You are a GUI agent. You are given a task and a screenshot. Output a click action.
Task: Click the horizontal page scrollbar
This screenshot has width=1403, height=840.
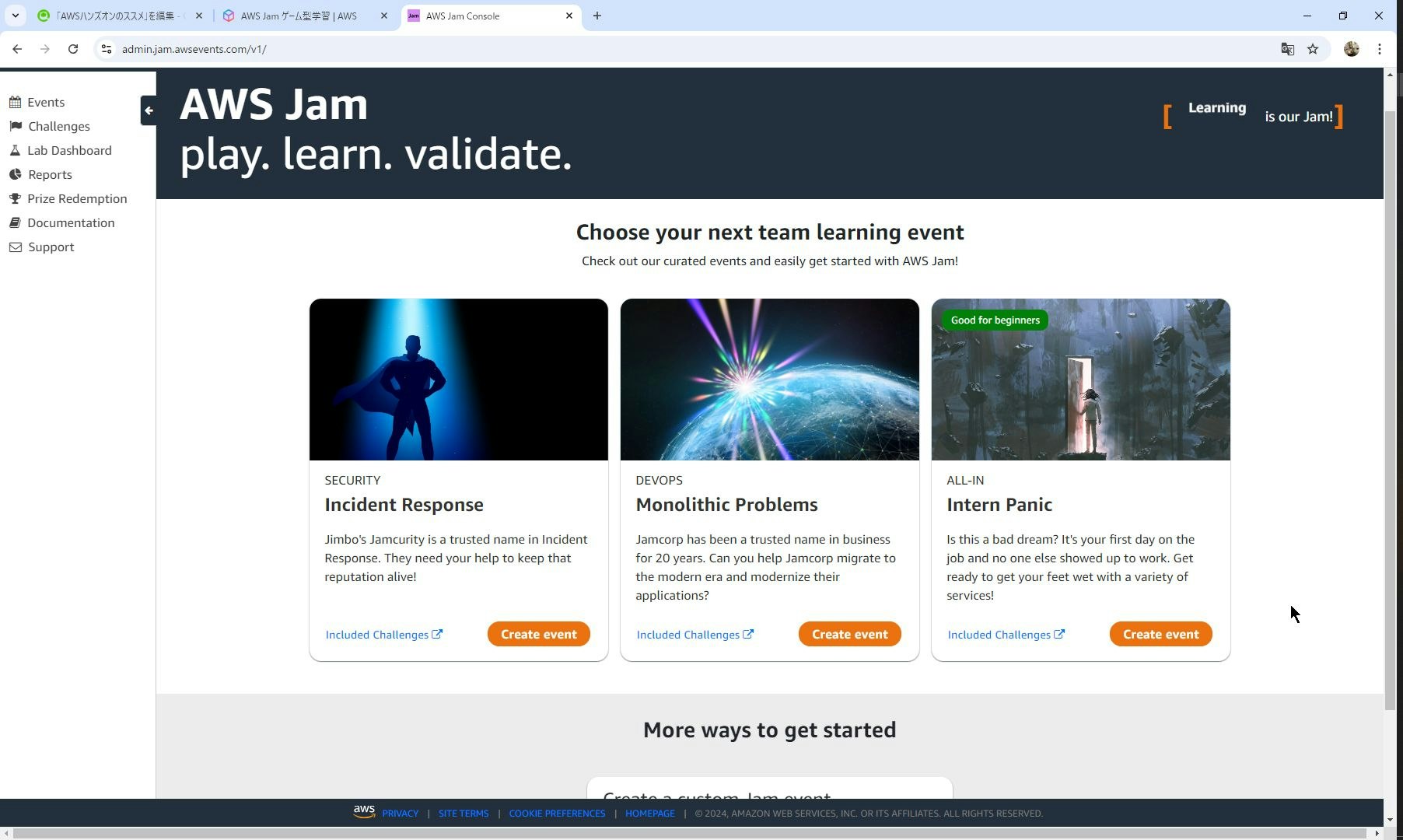[x=689, y=834]
